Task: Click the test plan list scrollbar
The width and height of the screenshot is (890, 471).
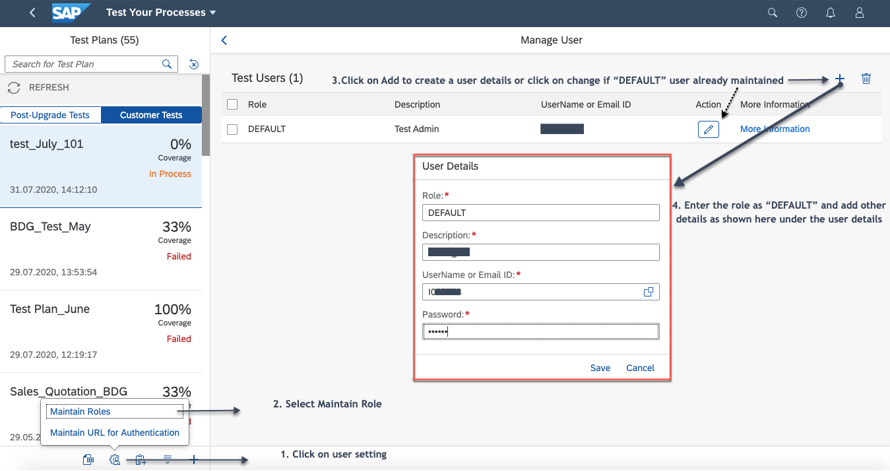Action: pyautogui.click(x=206, y=115)
